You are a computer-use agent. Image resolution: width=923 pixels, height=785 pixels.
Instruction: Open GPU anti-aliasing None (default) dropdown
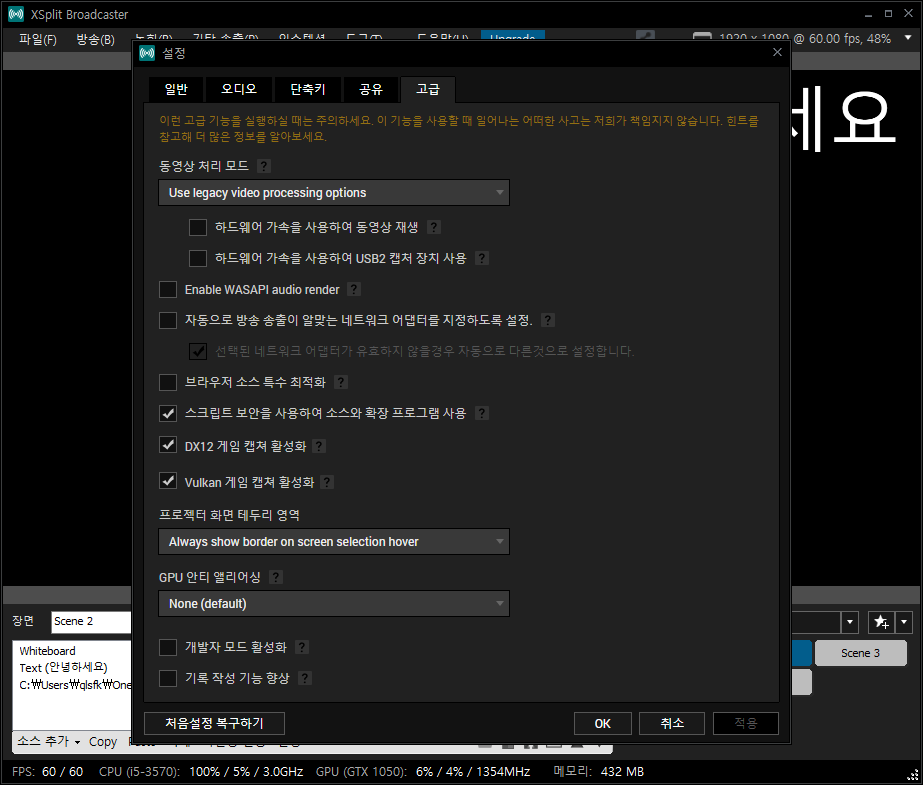tap(334, 604)
